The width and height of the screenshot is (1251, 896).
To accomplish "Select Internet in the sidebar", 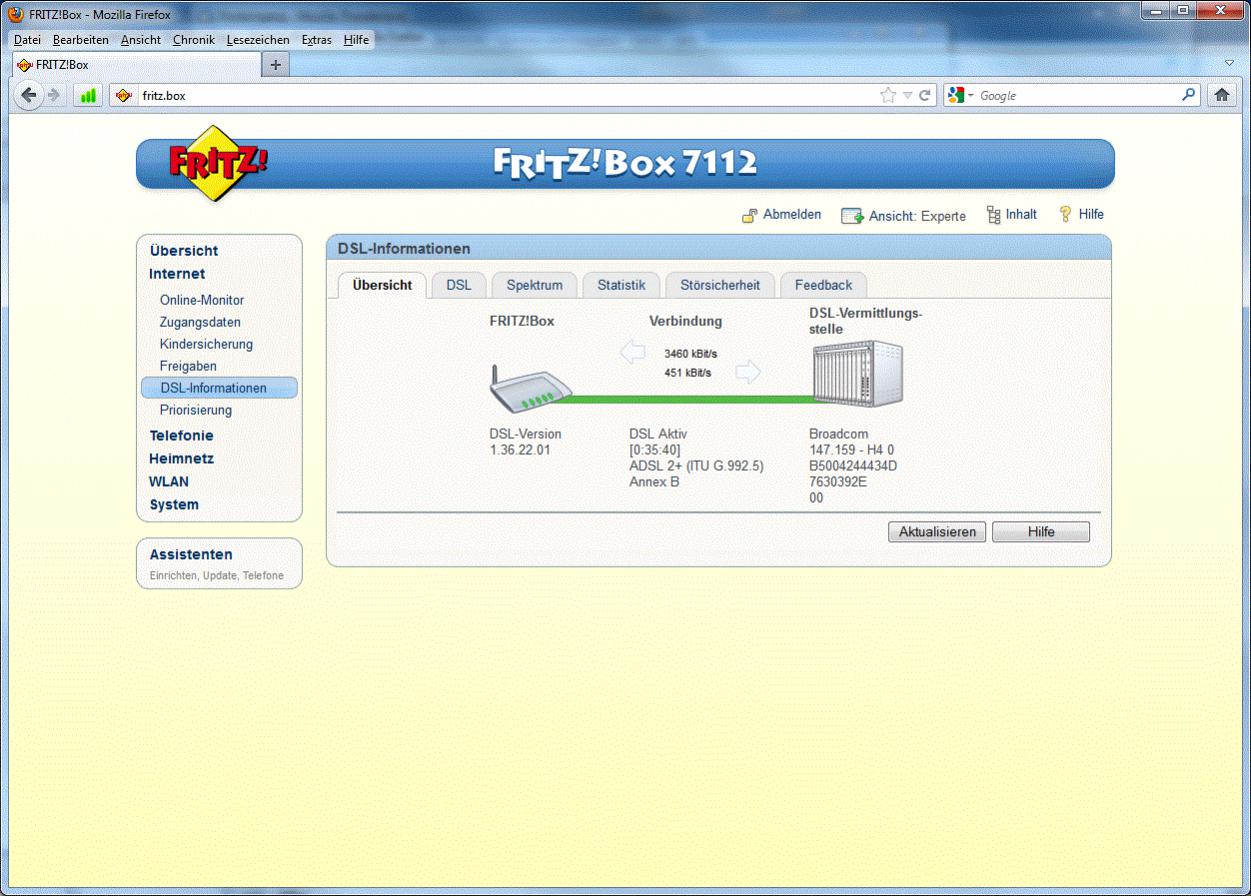I will click(x=177, y=274).
